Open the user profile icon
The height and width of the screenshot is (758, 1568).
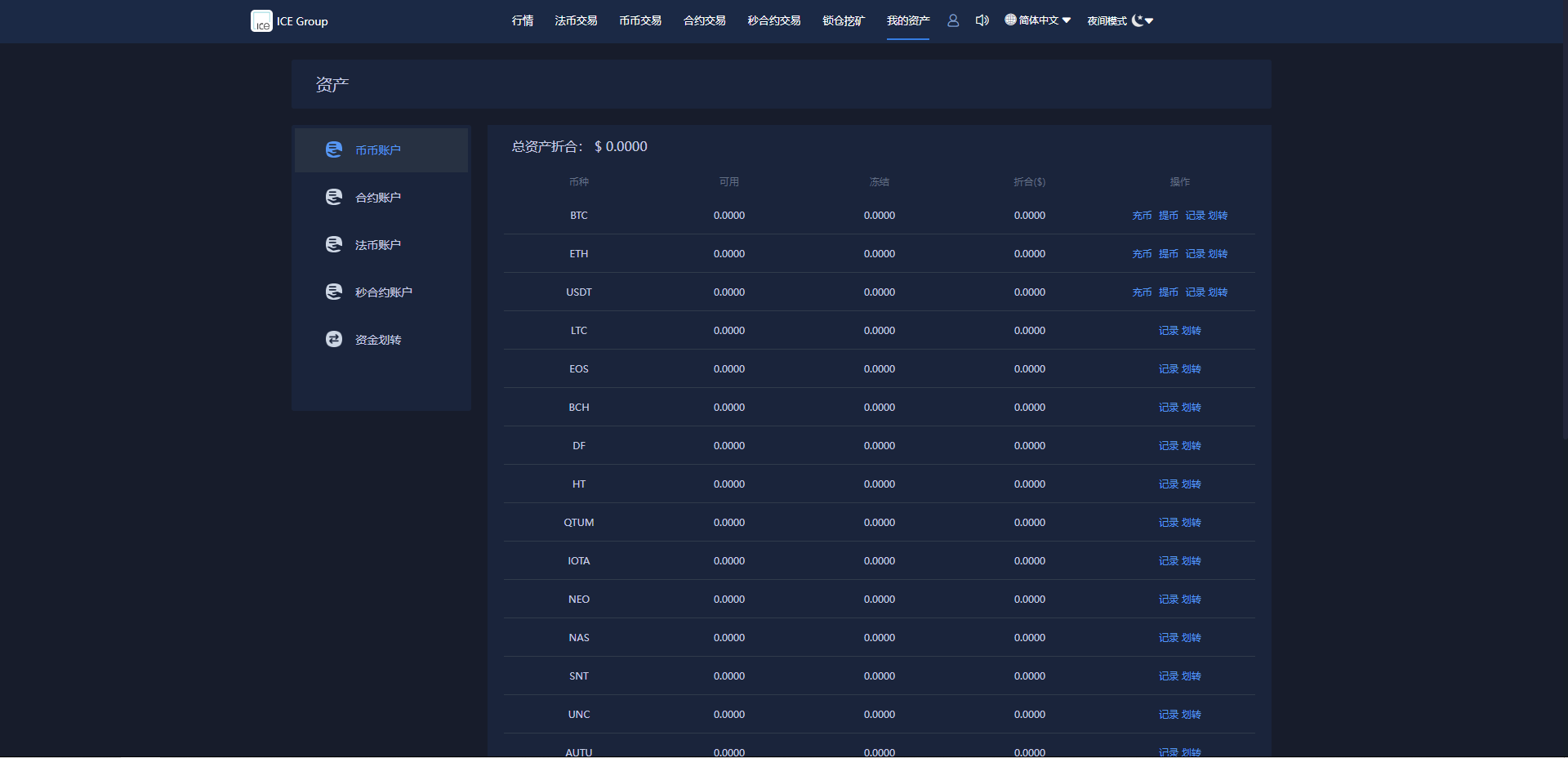coord(953,20)
